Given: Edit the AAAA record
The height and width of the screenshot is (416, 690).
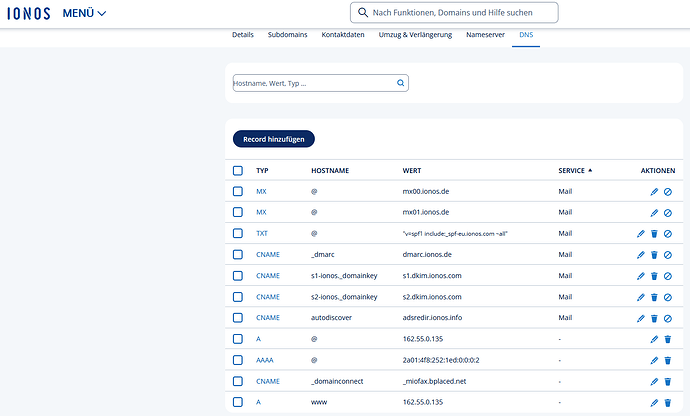Looking at the screenshot, I should 654,360.
